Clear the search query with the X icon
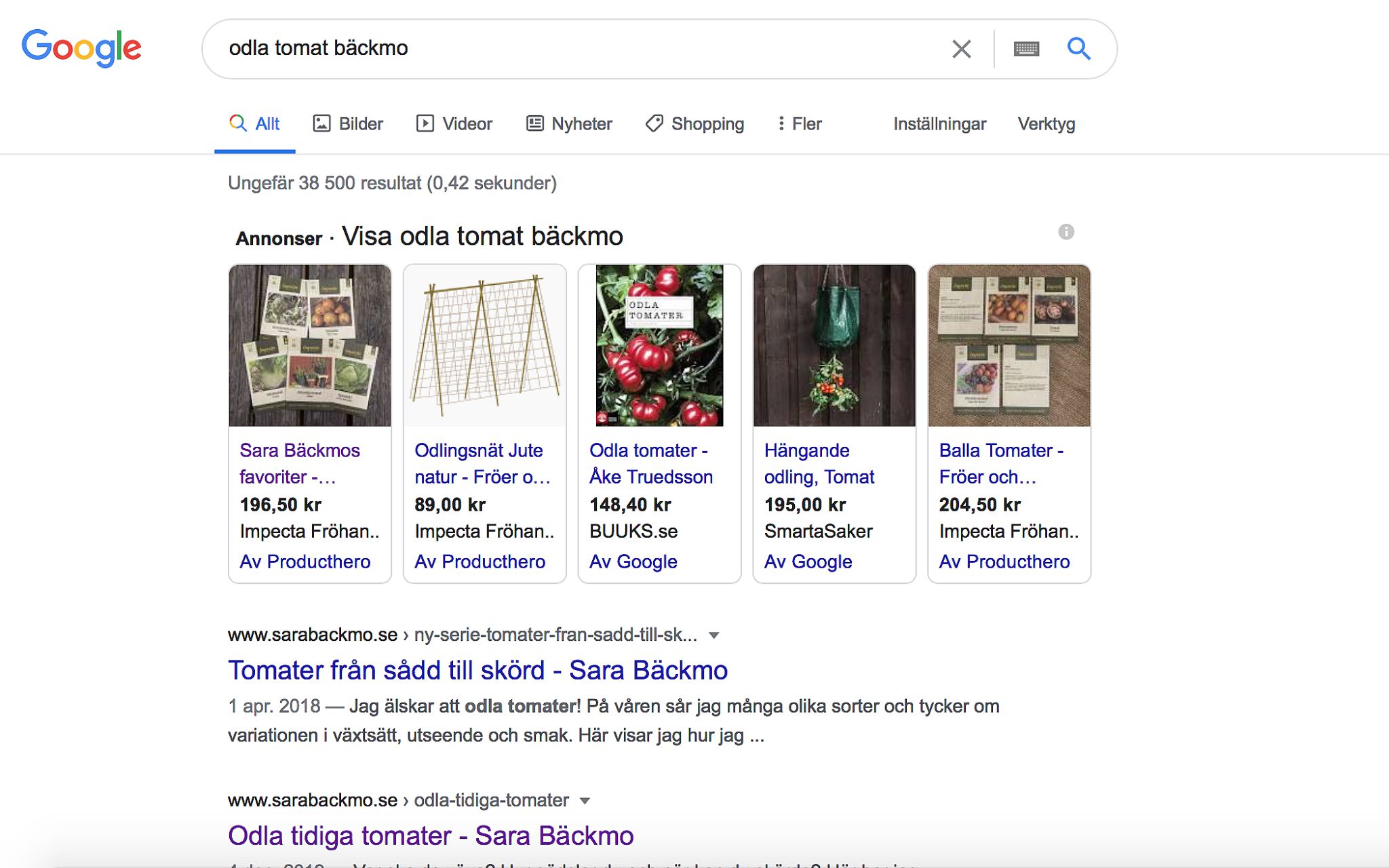This screenshot has height=868, width=1389. [x=961, y=49]
